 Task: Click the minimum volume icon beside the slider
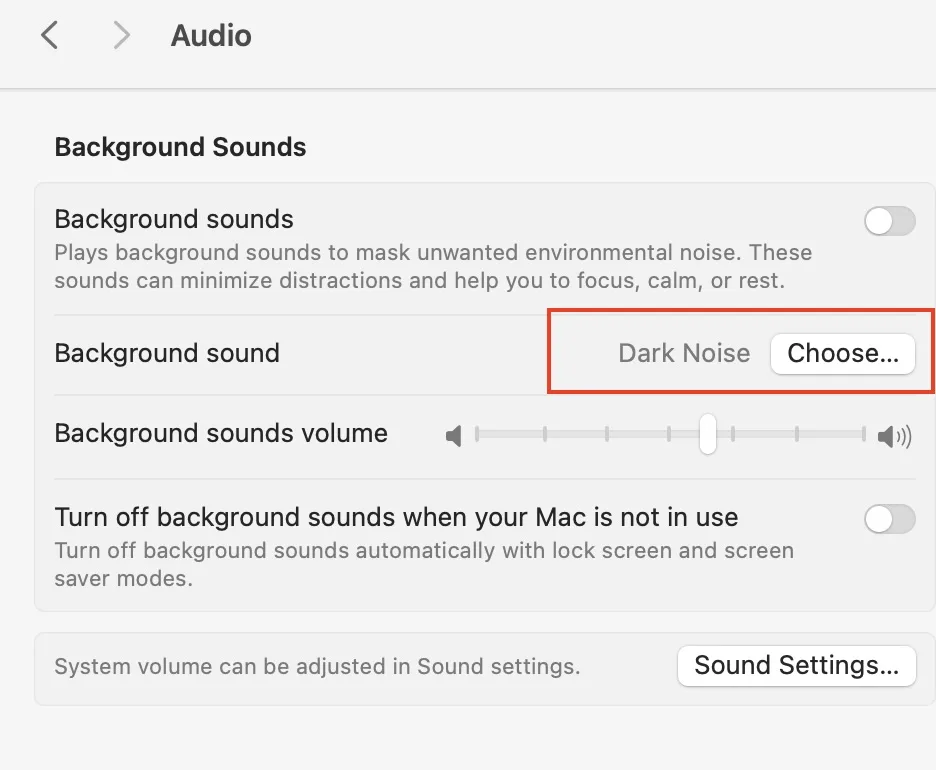coord(455,434)
